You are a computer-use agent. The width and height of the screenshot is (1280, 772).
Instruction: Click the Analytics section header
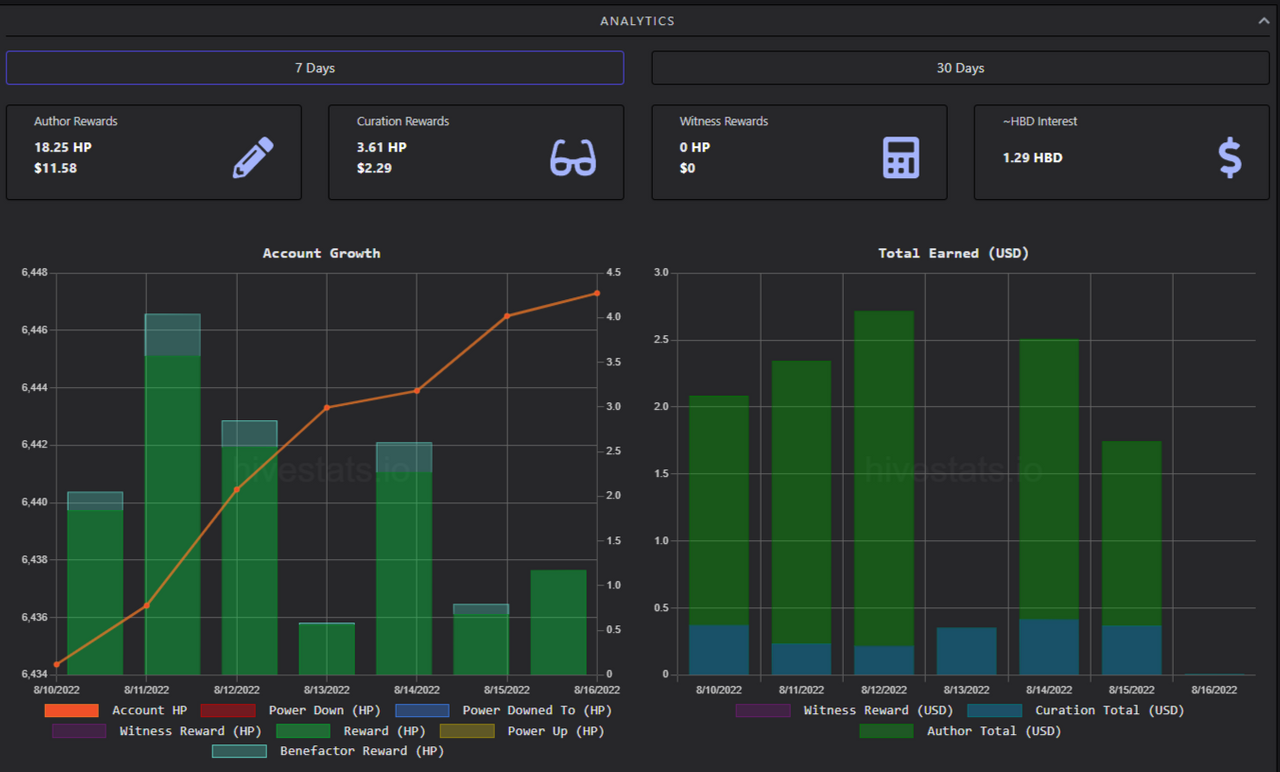click(637, 20)
